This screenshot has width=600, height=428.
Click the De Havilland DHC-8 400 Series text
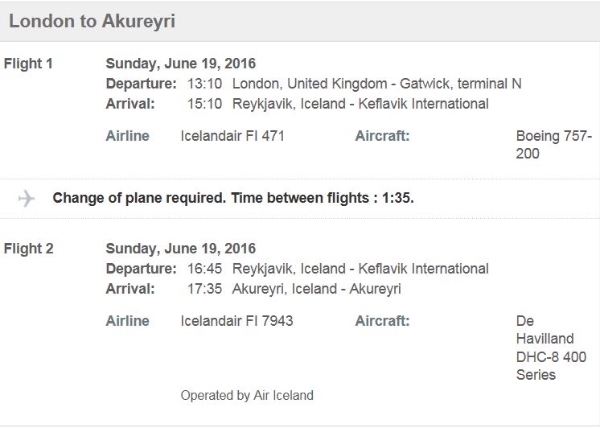546,348
